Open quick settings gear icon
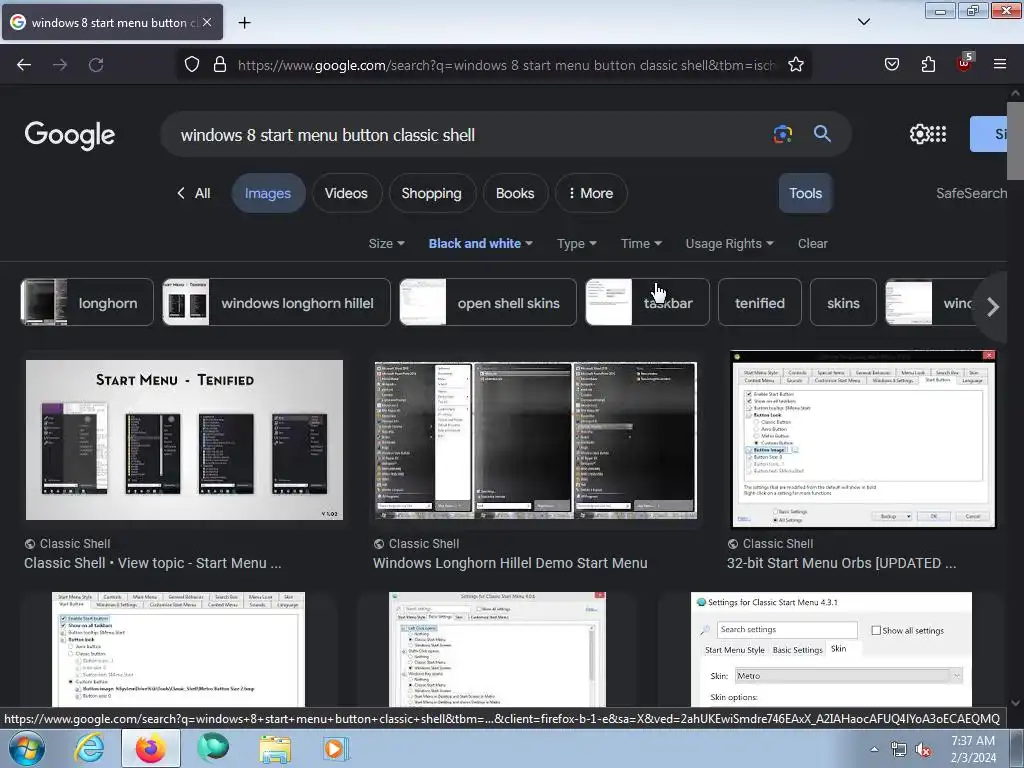Screen dimensions: 1024x768 pyautogui.click(x=919, y=134)
